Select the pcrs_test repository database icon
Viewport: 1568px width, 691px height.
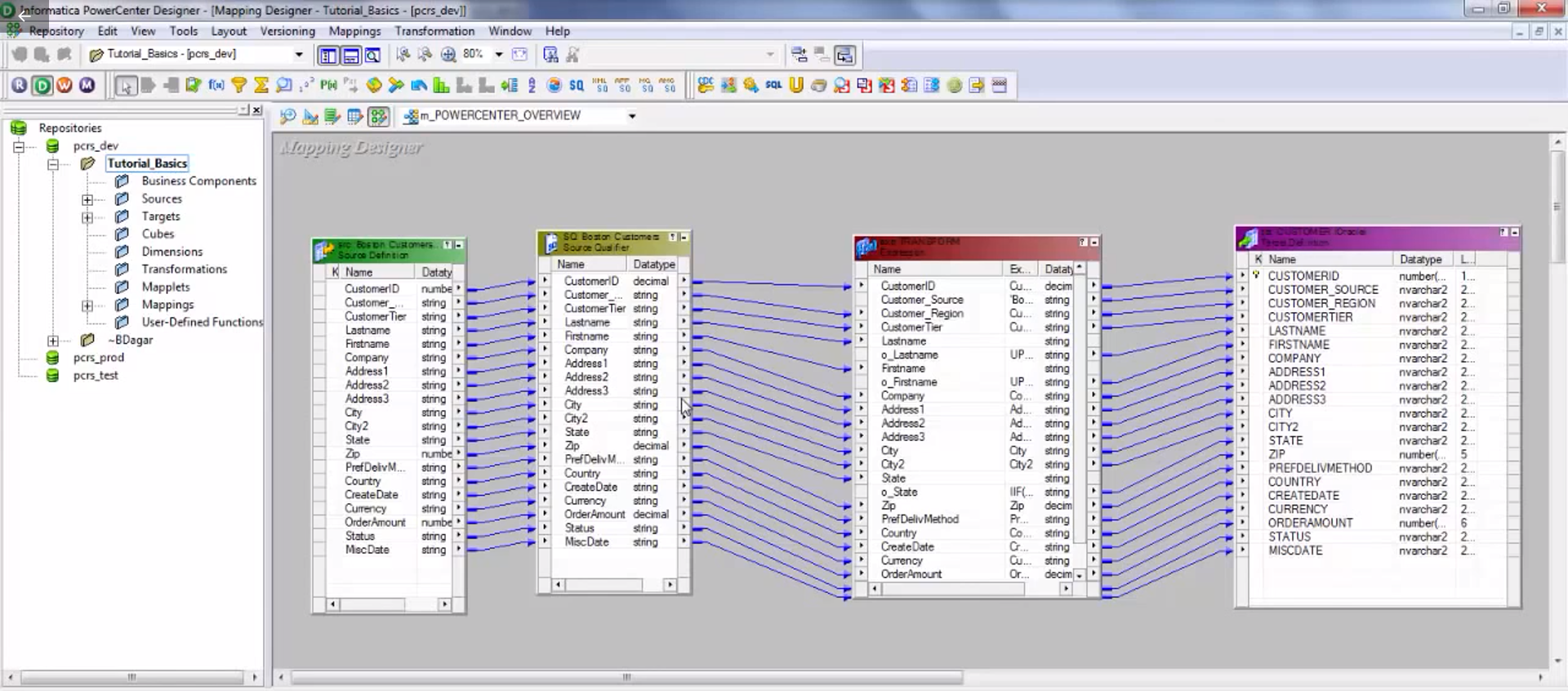click(52, 376)
